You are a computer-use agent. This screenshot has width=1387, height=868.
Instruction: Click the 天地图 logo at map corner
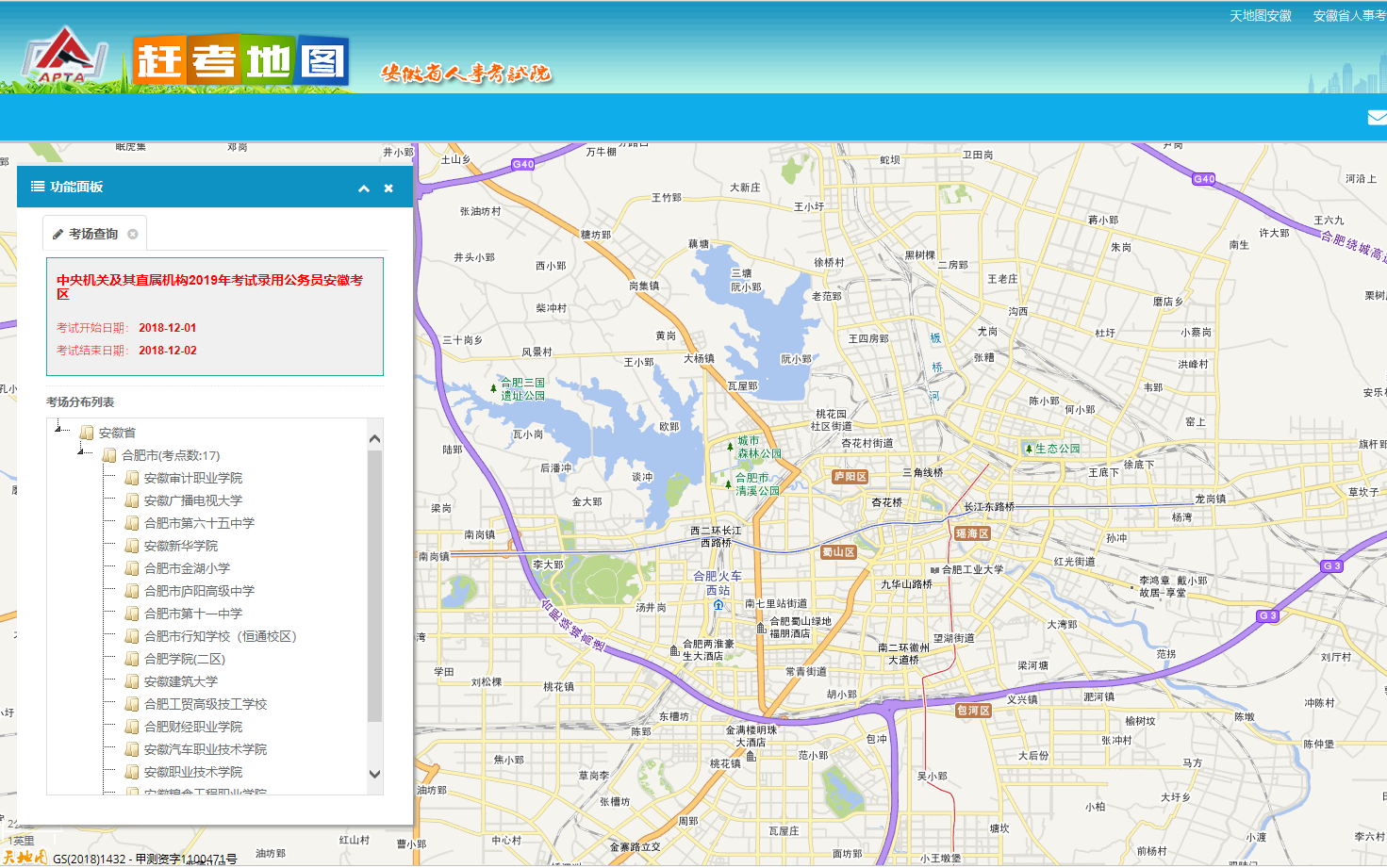pos(25,858)
